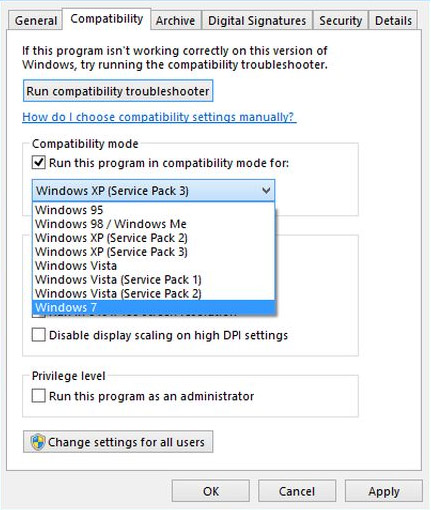Click the shield icon on Change settings button

38,442
